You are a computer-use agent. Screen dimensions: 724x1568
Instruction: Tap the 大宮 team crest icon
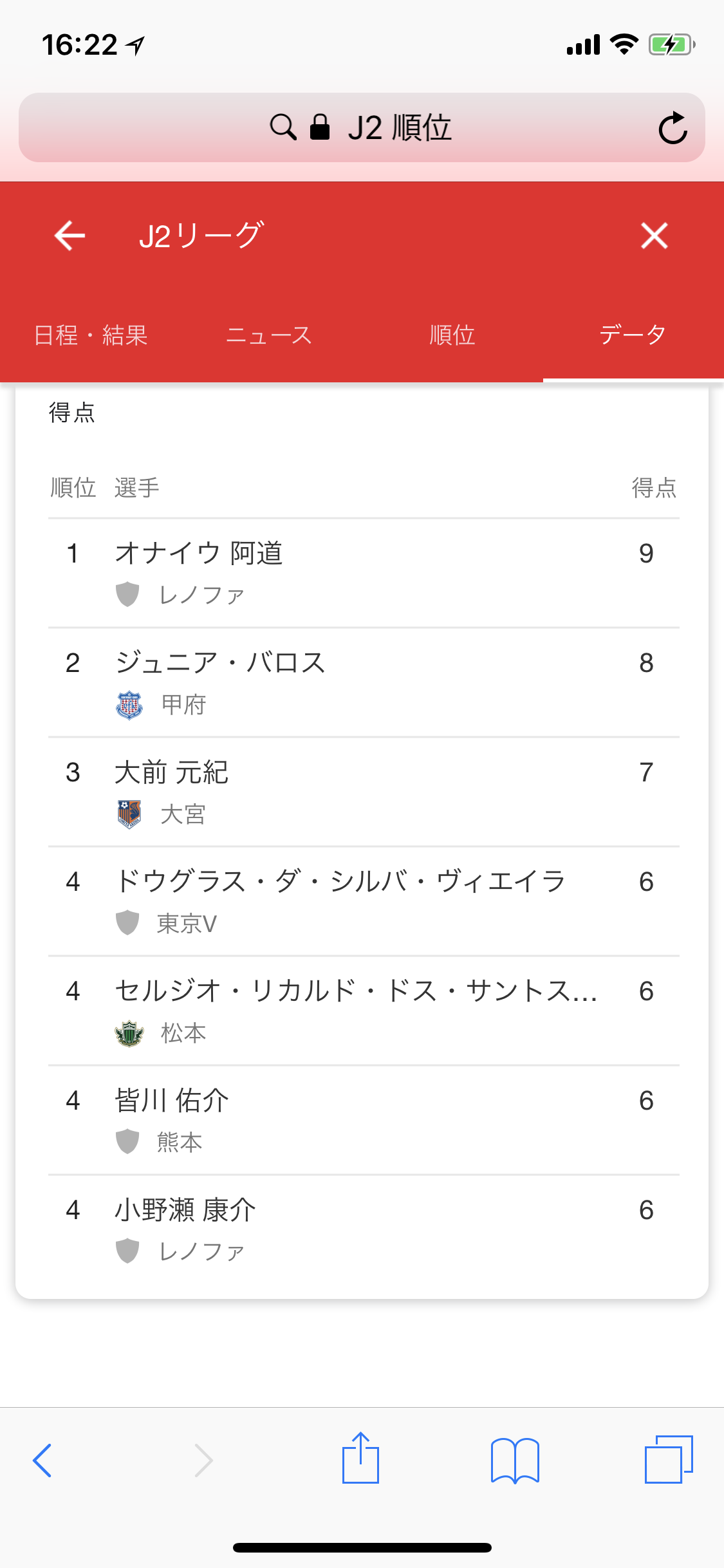click(129, 814)
